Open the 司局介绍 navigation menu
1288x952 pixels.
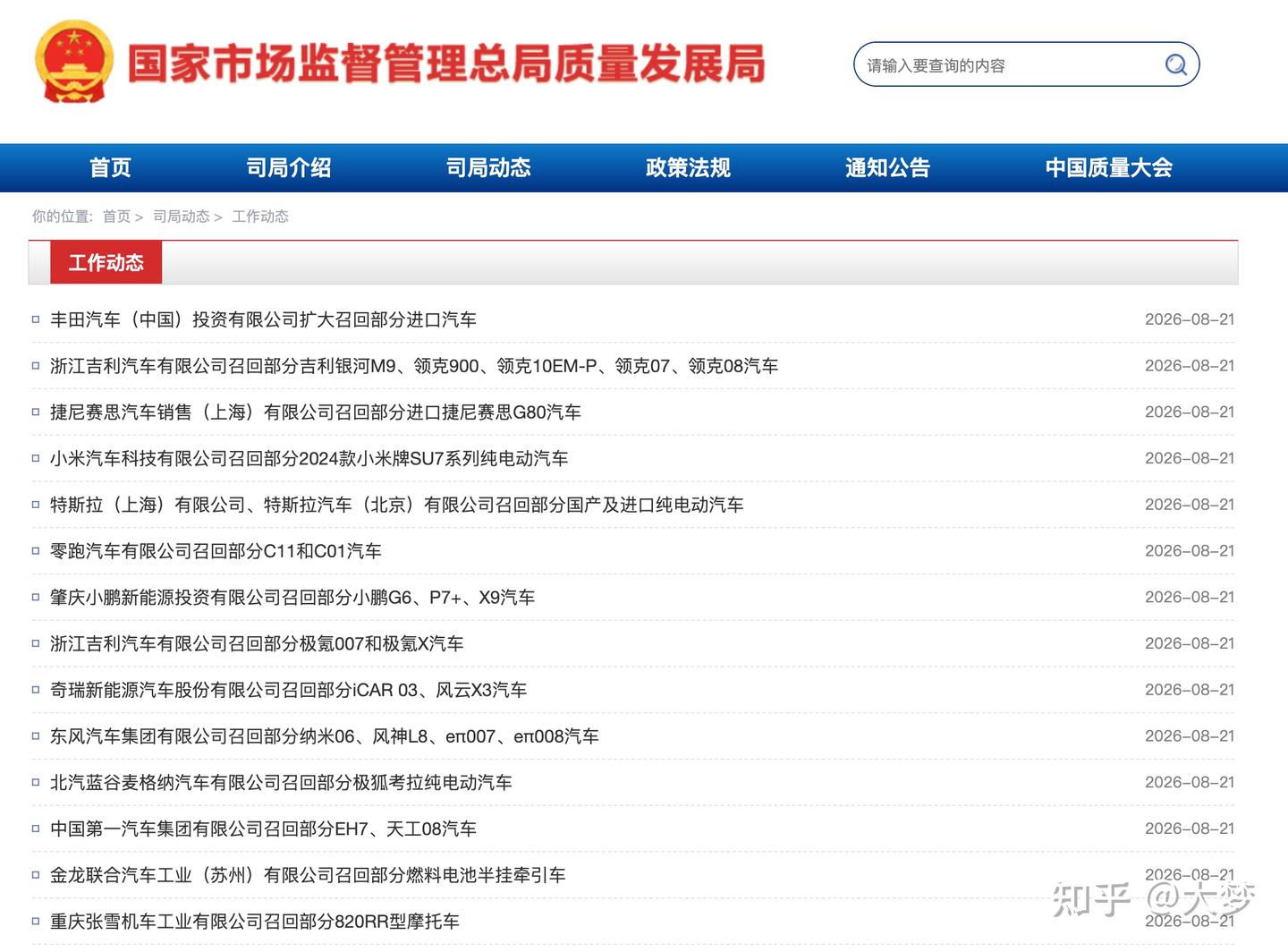tap(289, 167)
